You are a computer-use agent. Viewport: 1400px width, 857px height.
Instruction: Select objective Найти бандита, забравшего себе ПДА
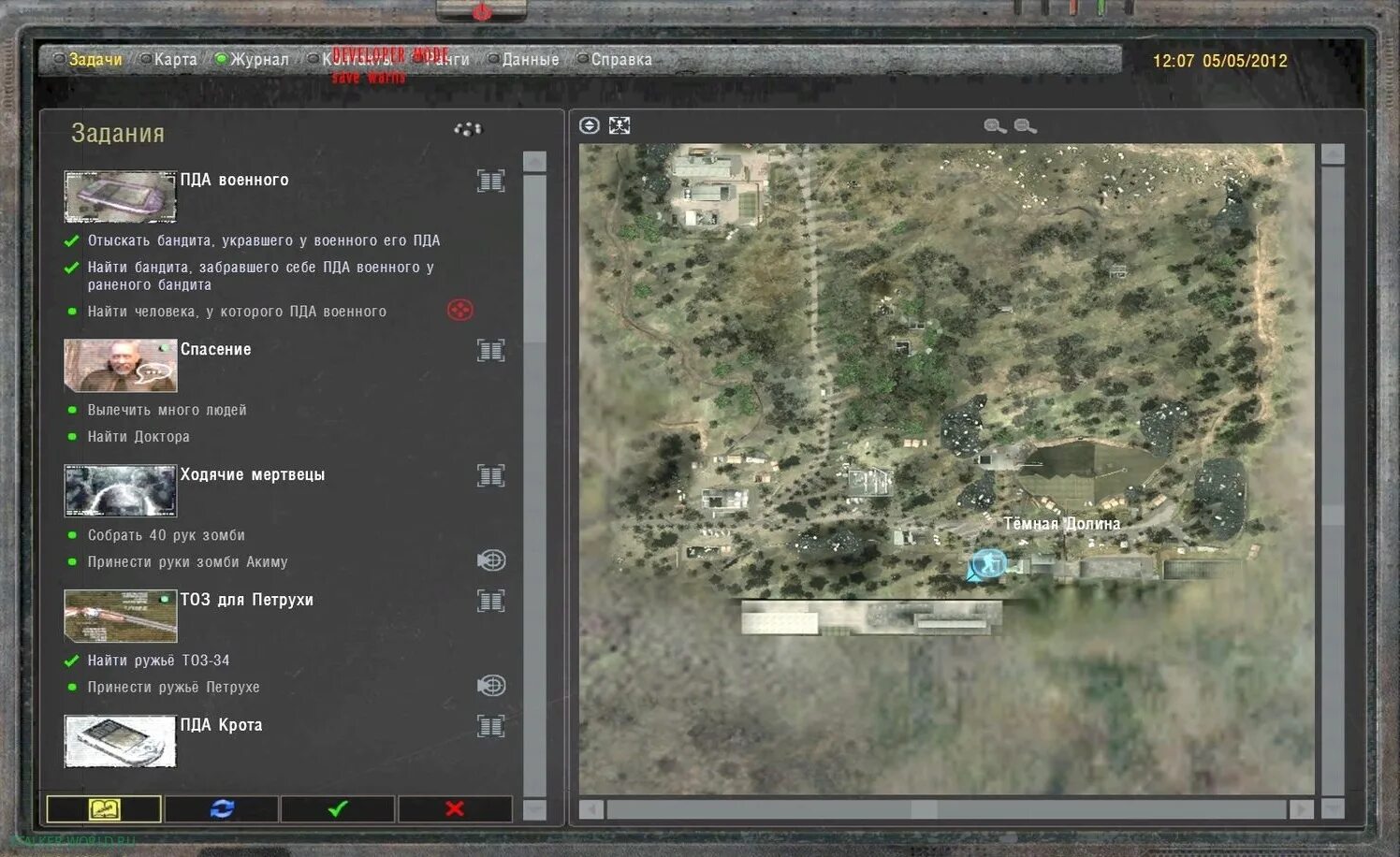coord(261,276)
